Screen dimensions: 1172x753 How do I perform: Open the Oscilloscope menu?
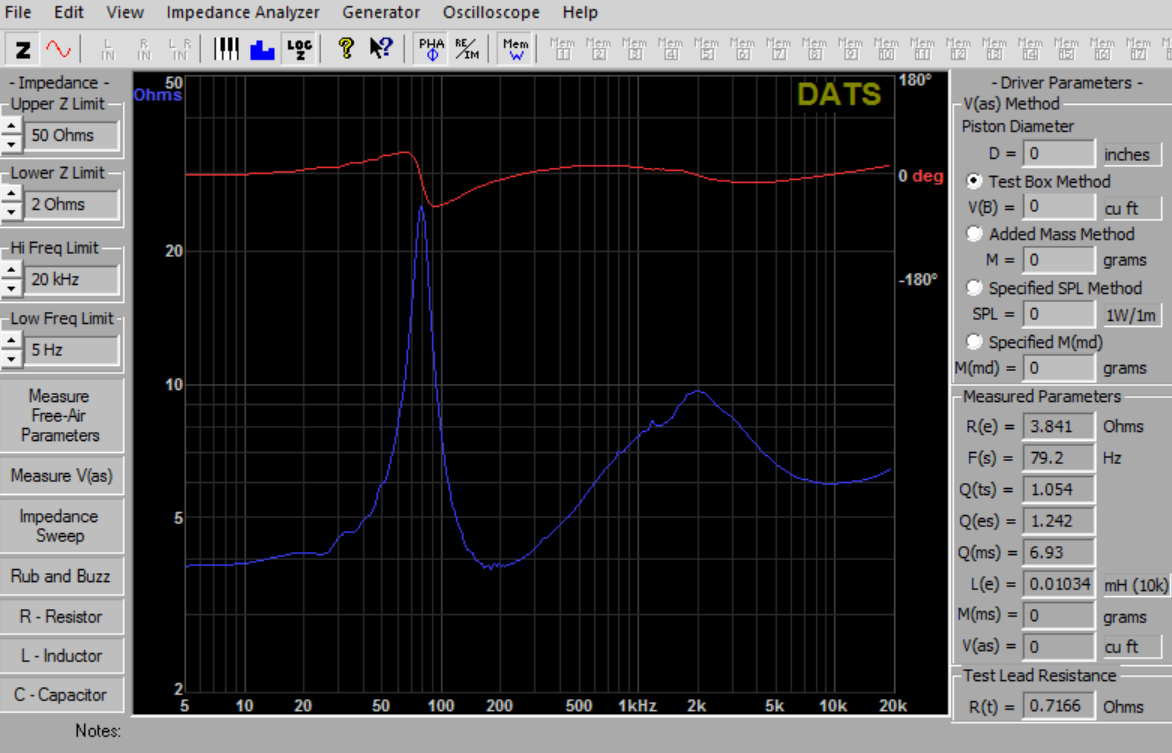[491, 13]
